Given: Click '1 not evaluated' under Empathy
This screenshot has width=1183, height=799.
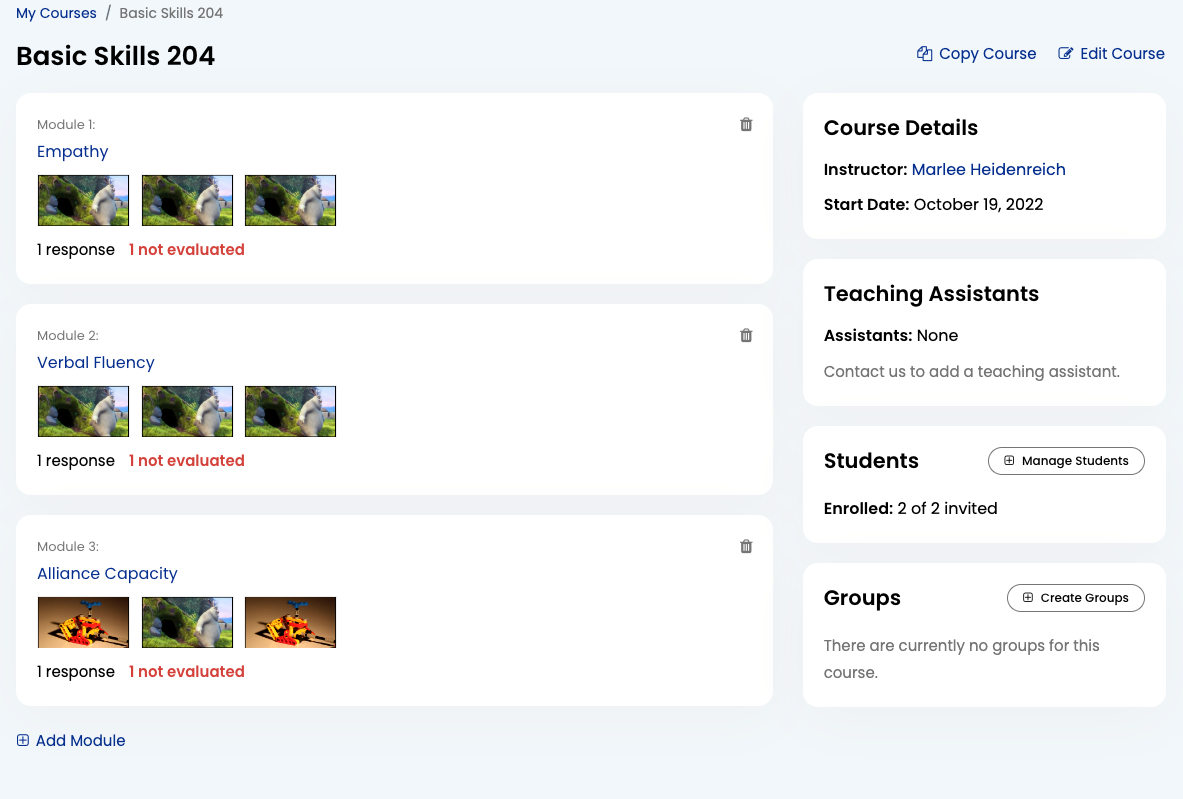Looking at the screenshot, I should pos(186,249).
